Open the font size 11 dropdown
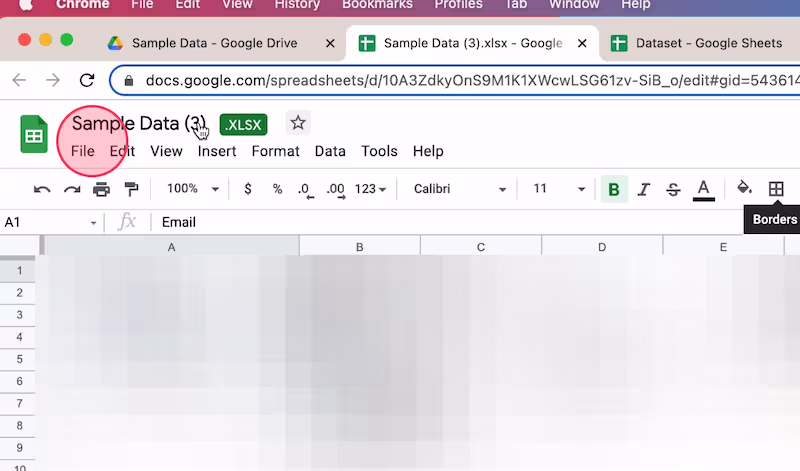 559,189
